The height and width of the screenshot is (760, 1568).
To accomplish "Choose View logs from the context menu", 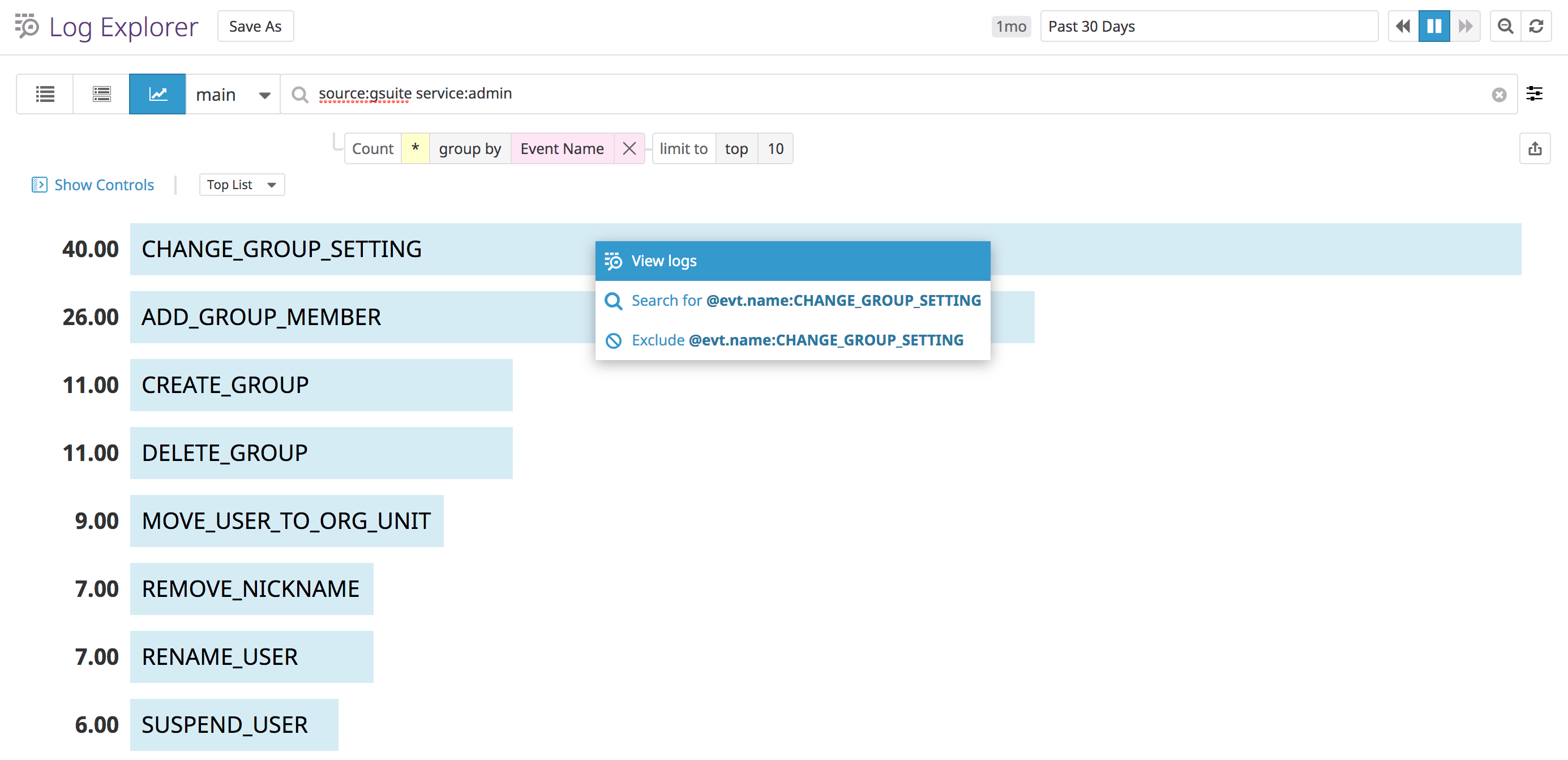I will coord(663,261).
